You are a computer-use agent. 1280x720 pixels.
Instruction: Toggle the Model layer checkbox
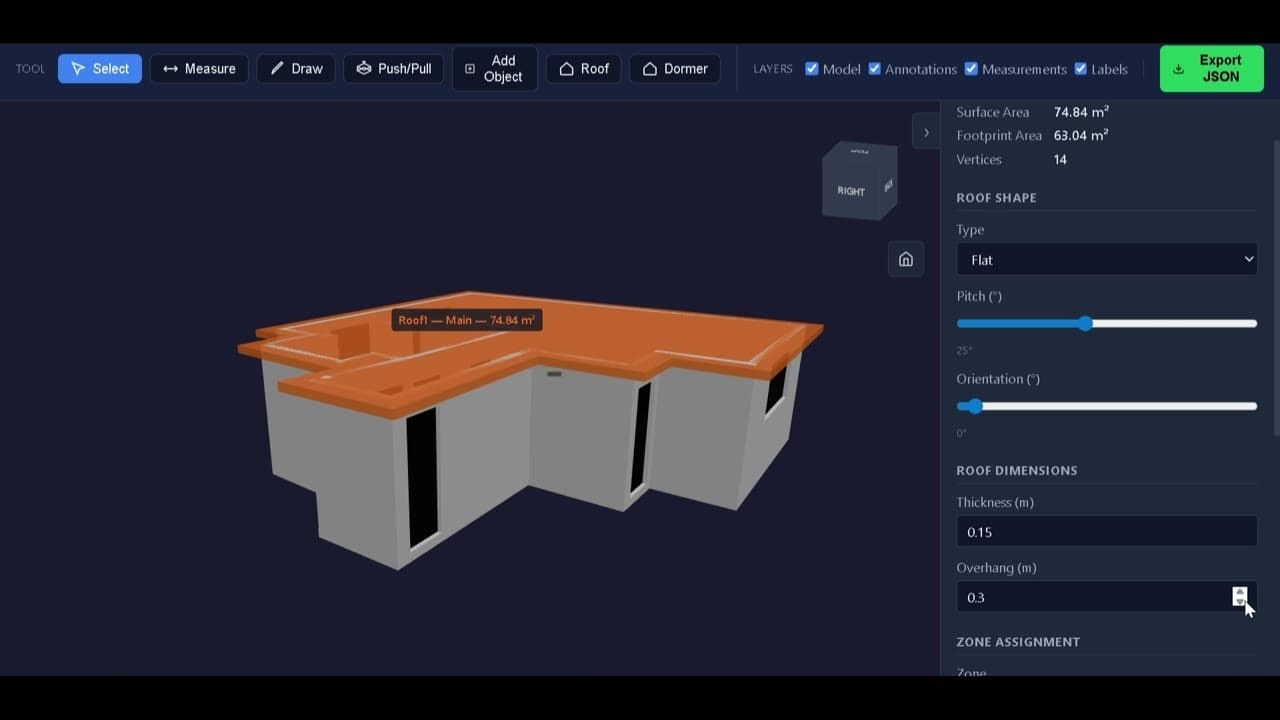coord(812,68)
